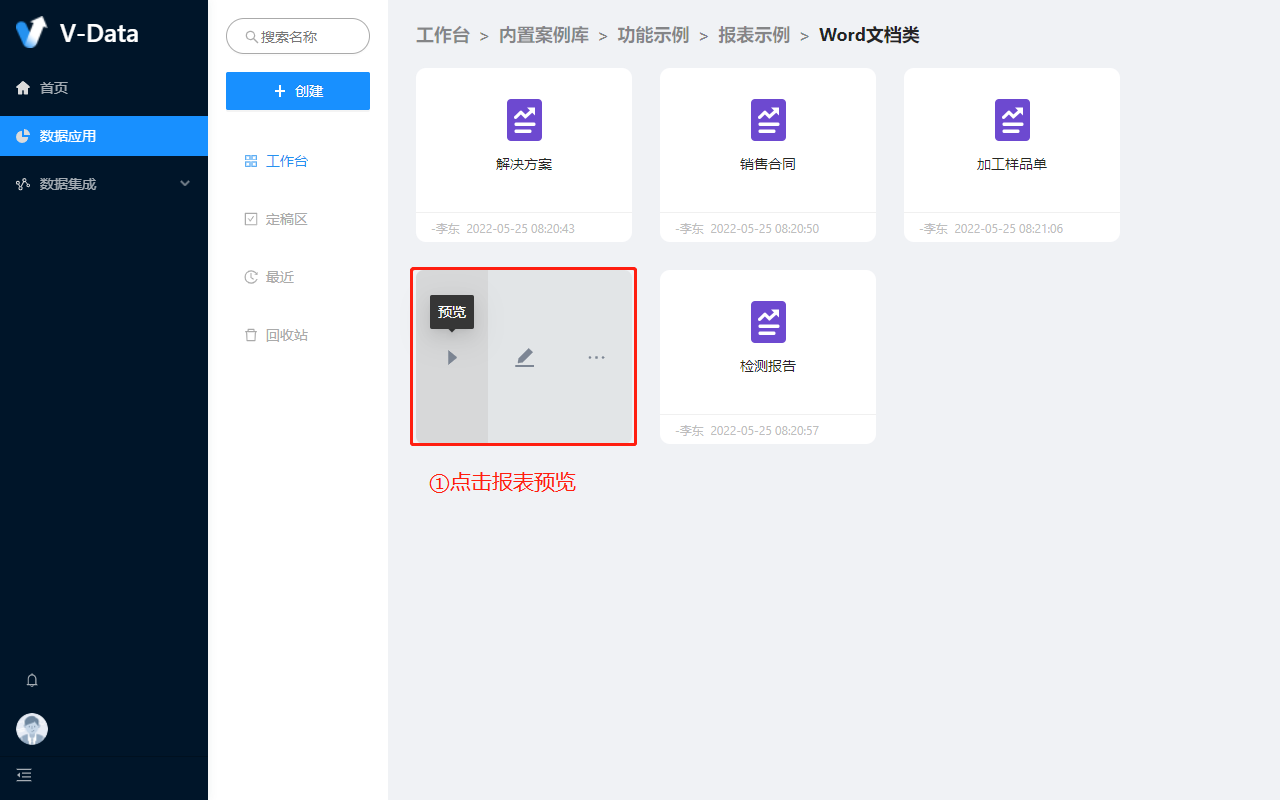
Task: Open the 最近 section
Action: pyautogui.click(x=279, y=277)
